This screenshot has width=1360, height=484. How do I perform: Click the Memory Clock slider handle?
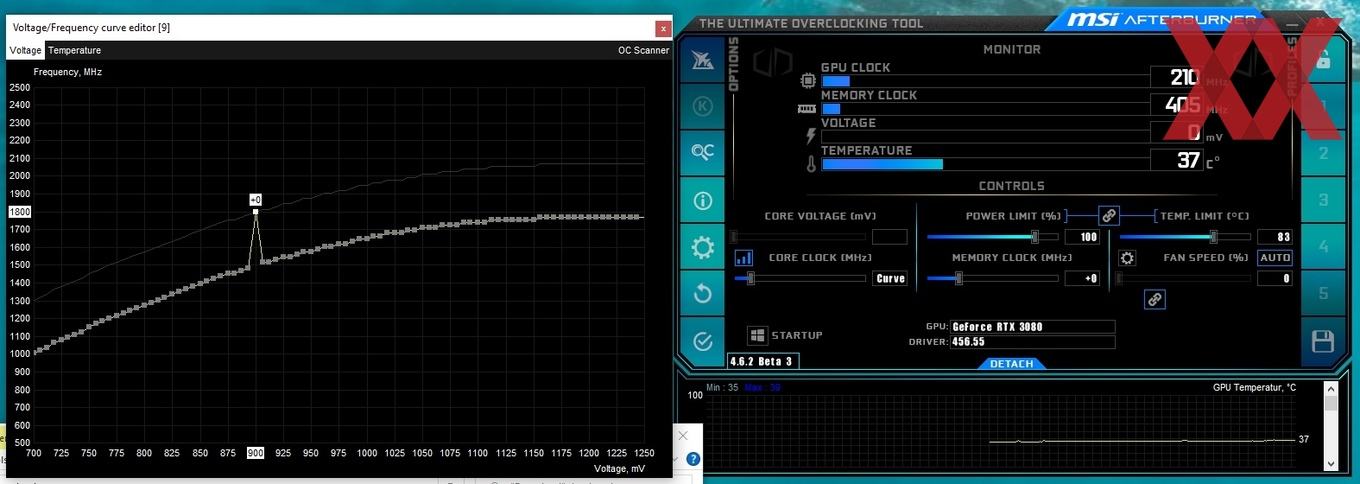point(958,278)
